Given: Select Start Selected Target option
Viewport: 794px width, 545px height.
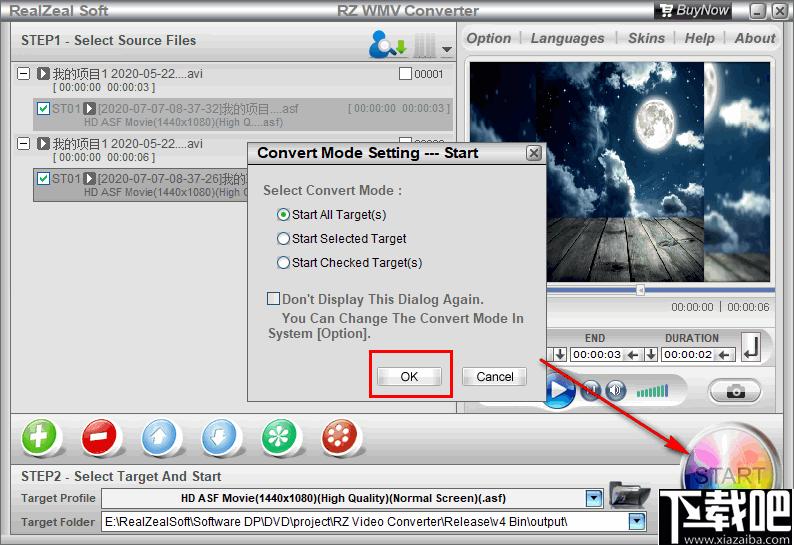Looking at the screenshot, I should (283, 239).
